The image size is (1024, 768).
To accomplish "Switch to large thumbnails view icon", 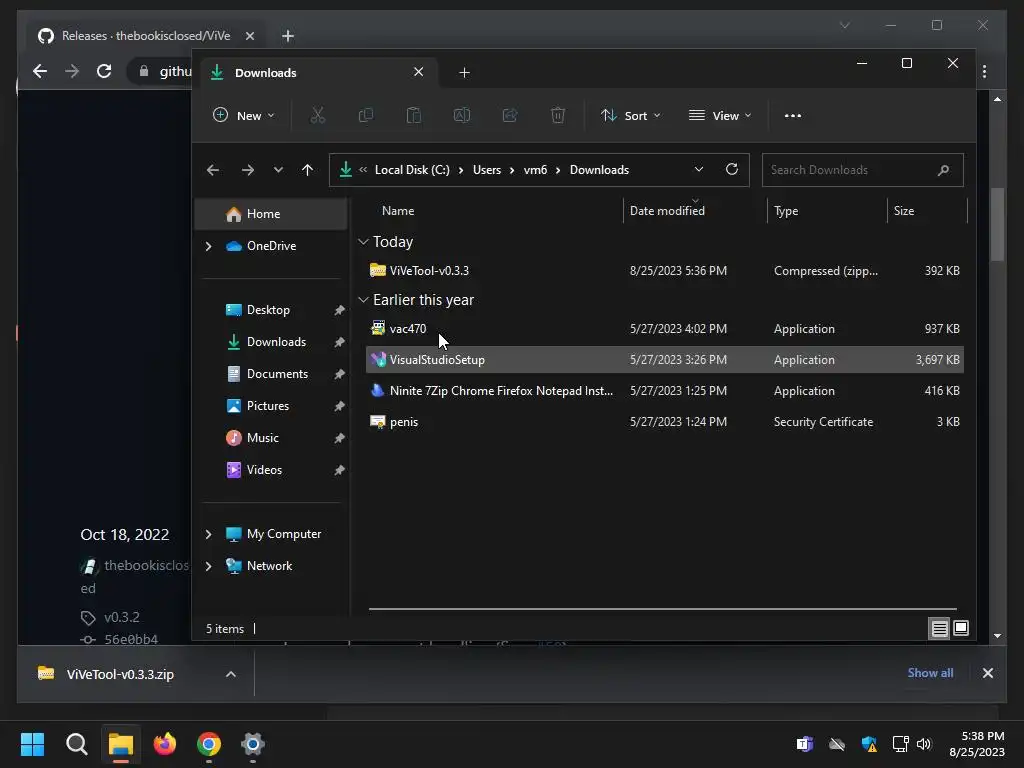I will [961, 628].
